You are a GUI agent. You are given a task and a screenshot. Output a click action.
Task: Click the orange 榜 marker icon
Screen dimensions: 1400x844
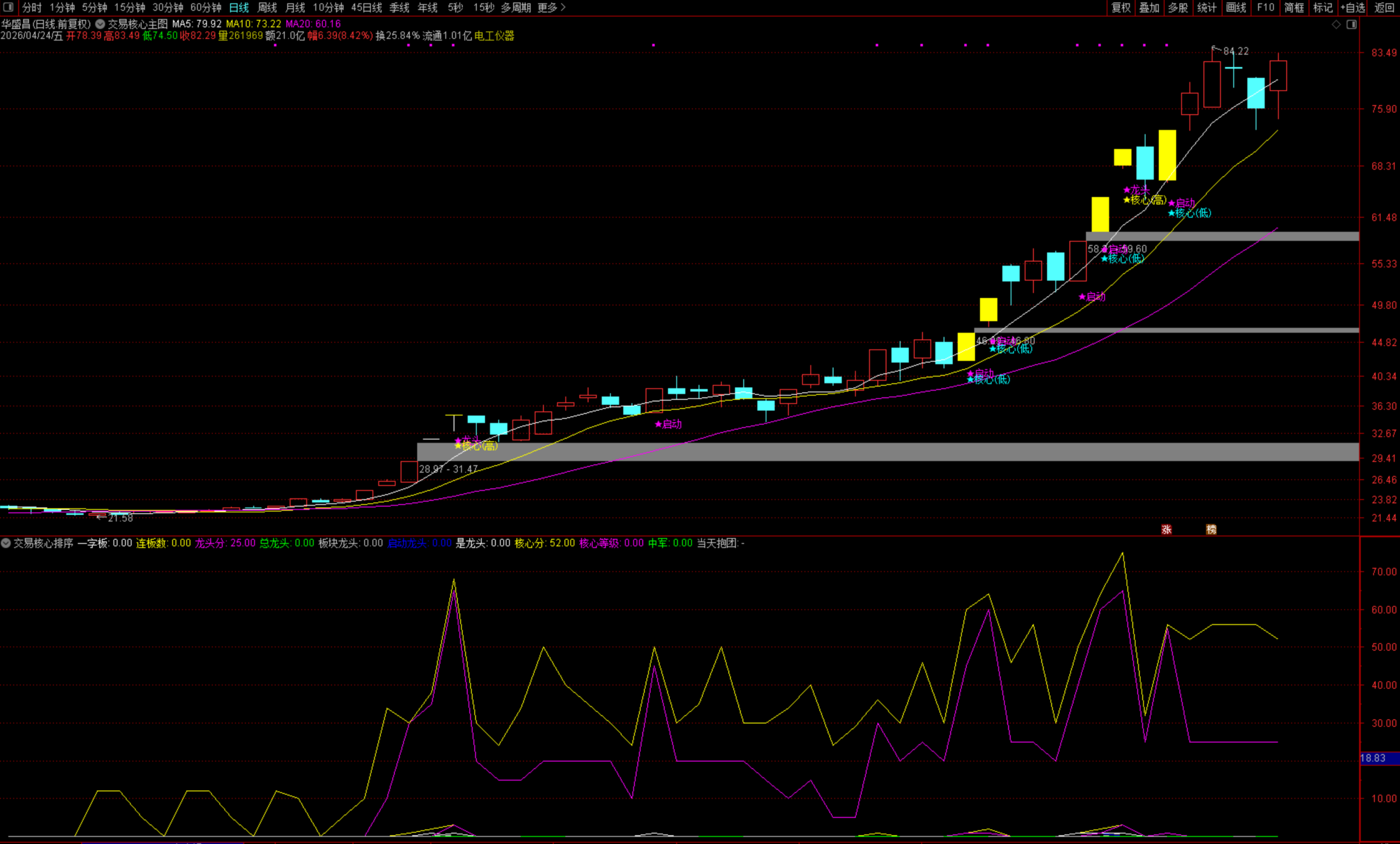click(1211, 529)
